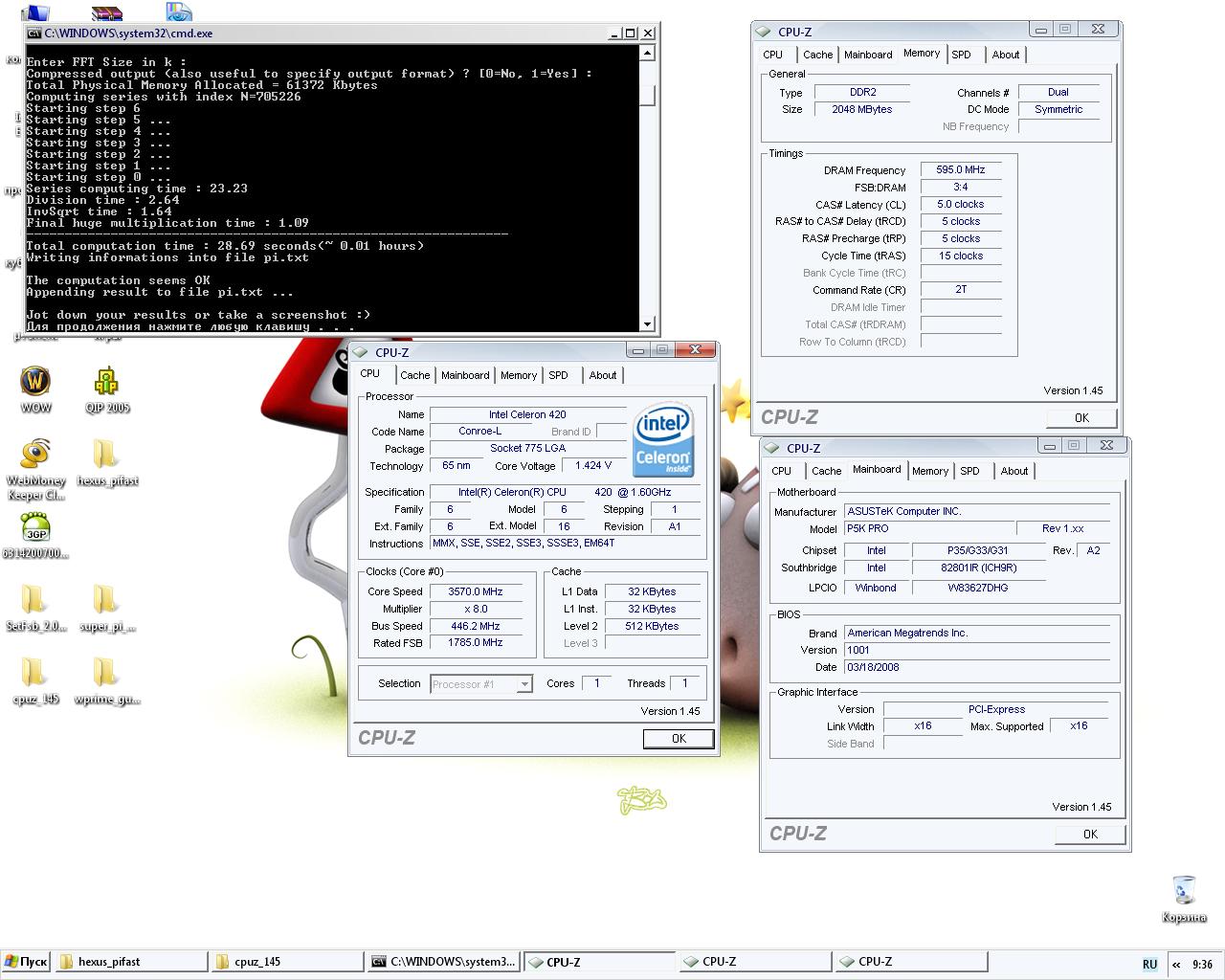Click OK in the memory CPU-Z window
The width and height of the screenshot is (1225, 980).
click(1081, 417)
